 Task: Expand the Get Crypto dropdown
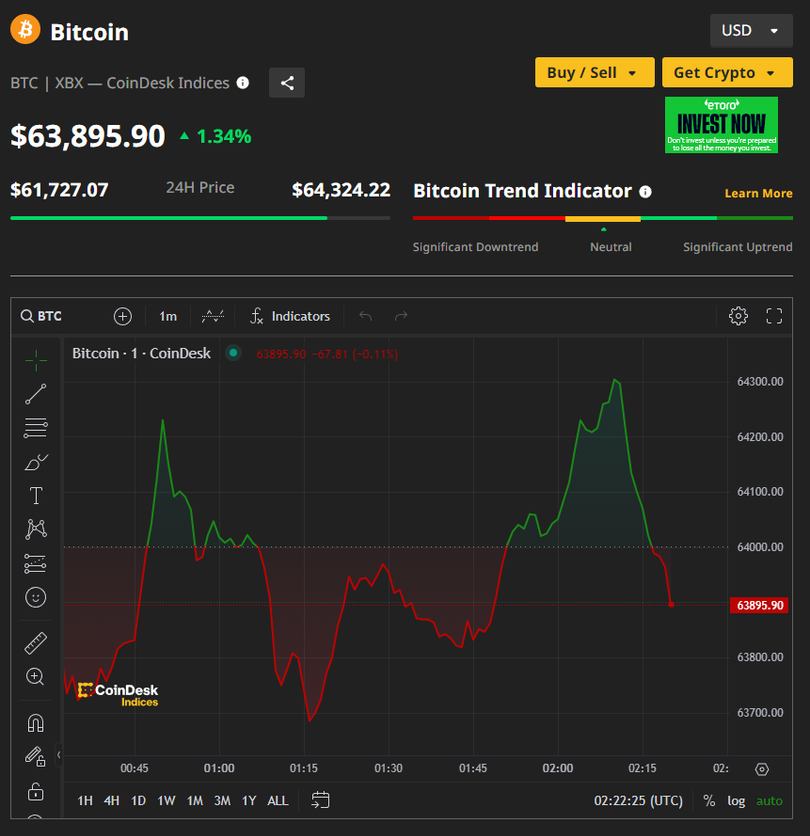tap(726, 72)
